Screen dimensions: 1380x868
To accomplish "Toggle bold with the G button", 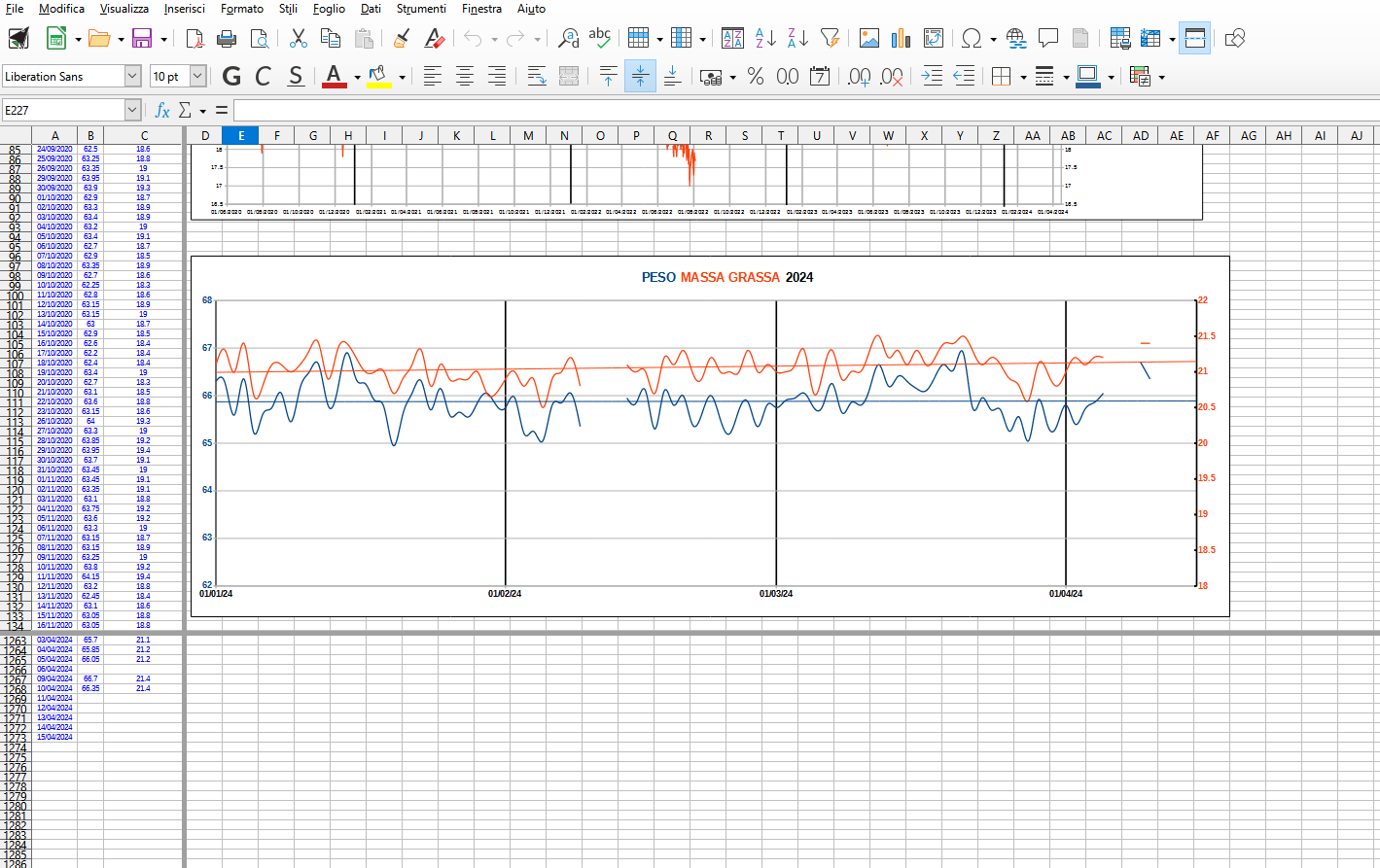I will click(231, 77).
